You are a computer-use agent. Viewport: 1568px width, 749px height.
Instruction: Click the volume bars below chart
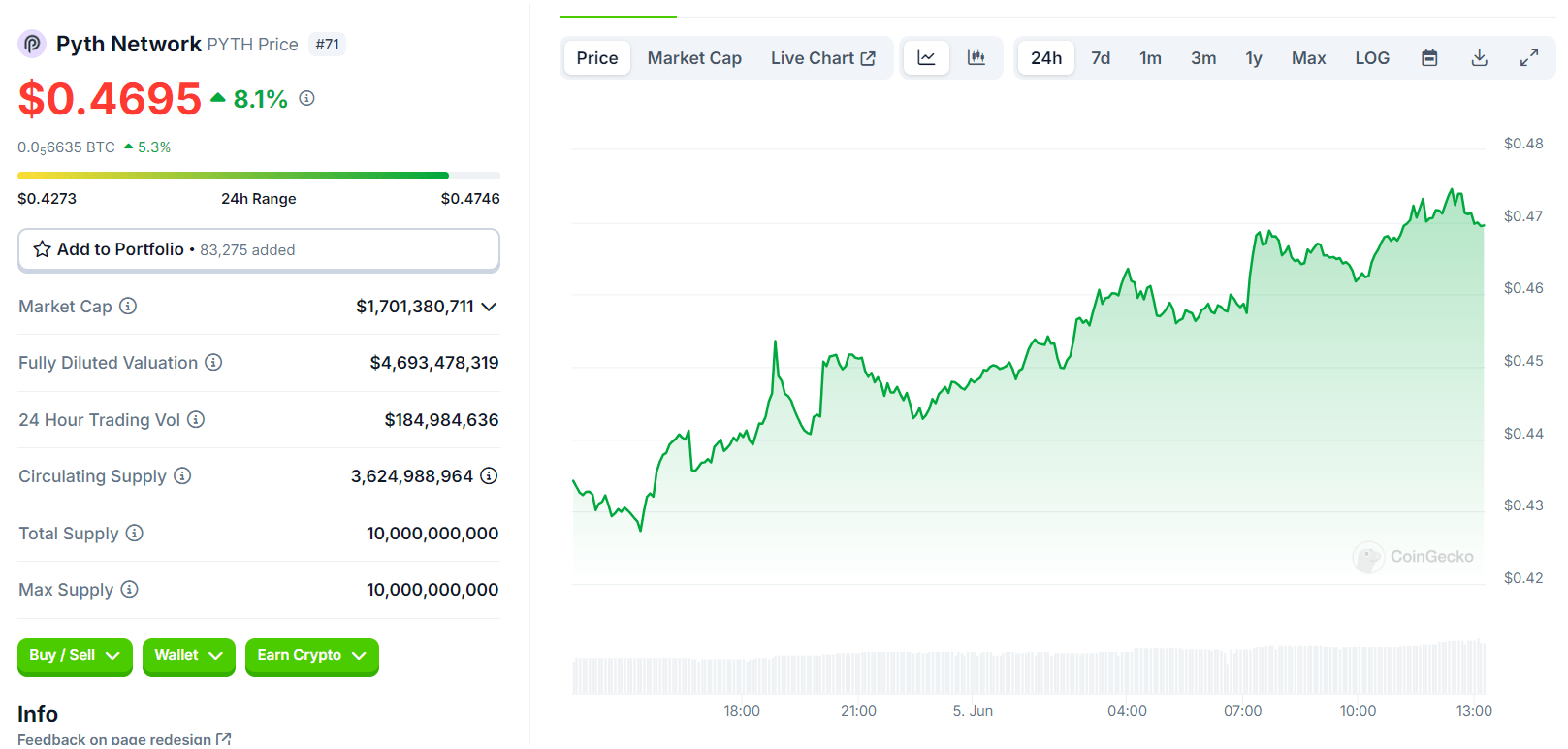[x=1029, y=668]
